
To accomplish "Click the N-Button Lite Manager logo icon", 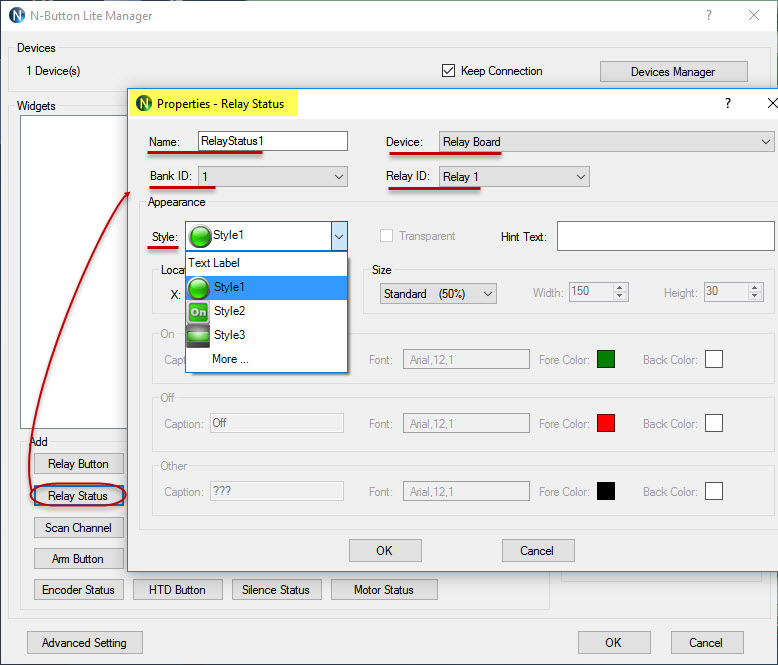I will click(x=16, y=15).
